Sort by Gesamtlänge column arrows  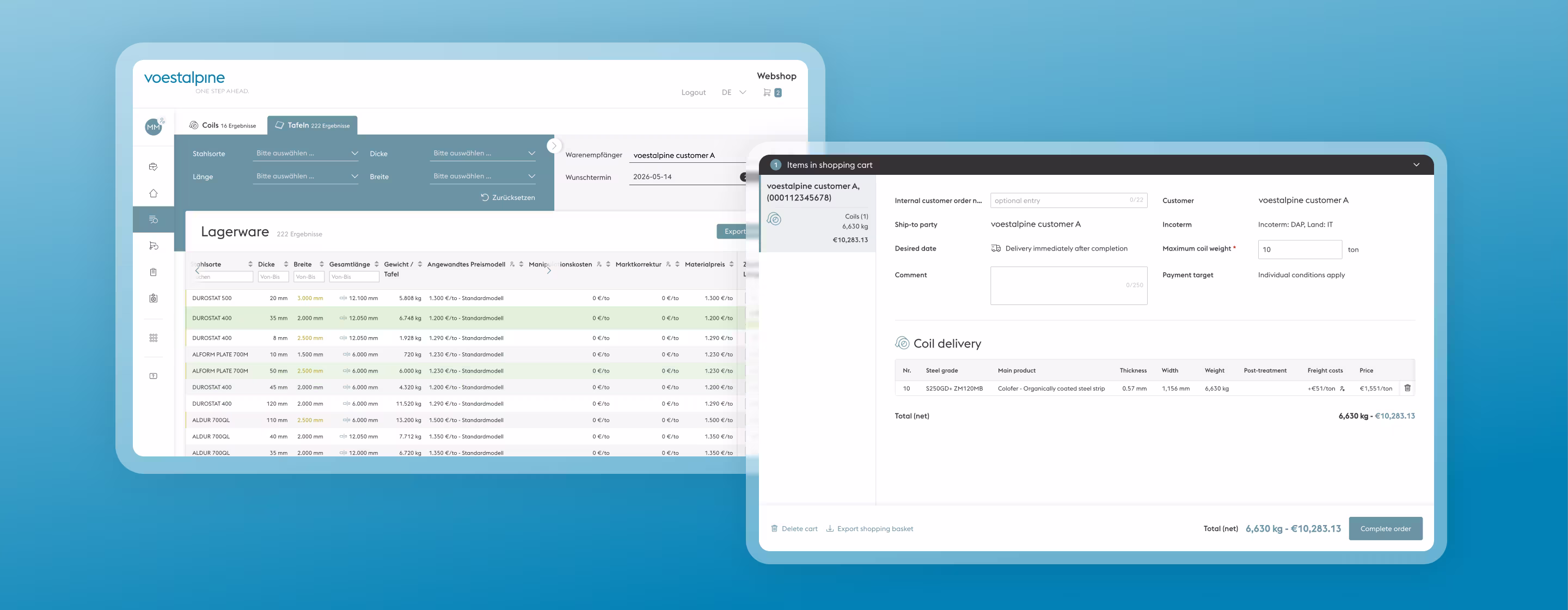pos(377,264)
